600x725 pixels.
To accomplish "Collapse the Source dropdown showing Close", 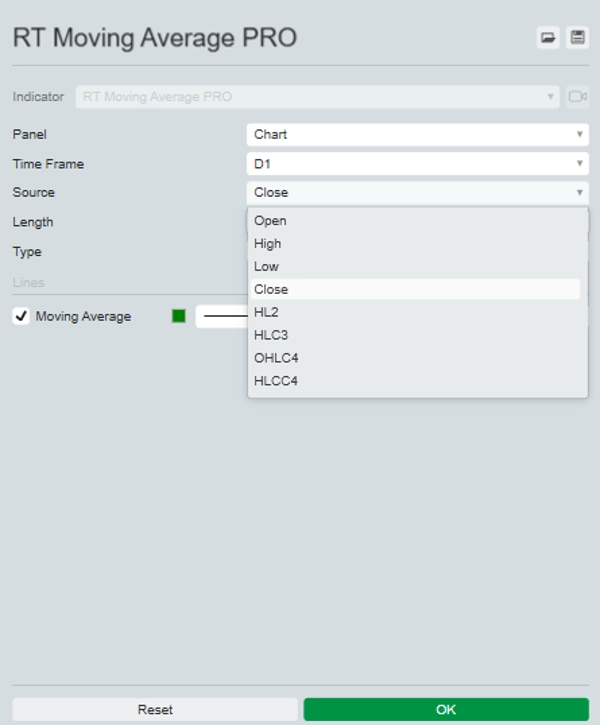I will [x=417, y=193].
